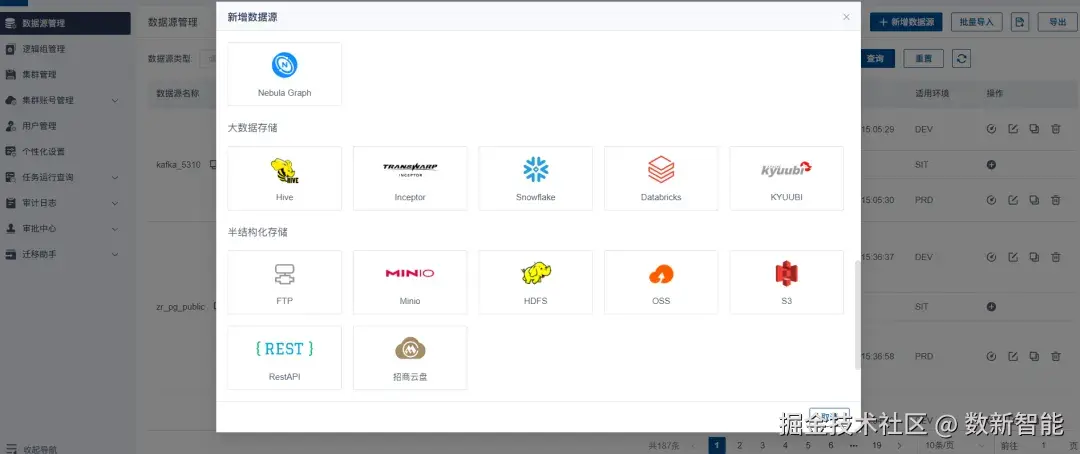The image size is (1080, 454).
Task: Add data source for zr_pg_public SIT row
Action: (x=991, y=307)
